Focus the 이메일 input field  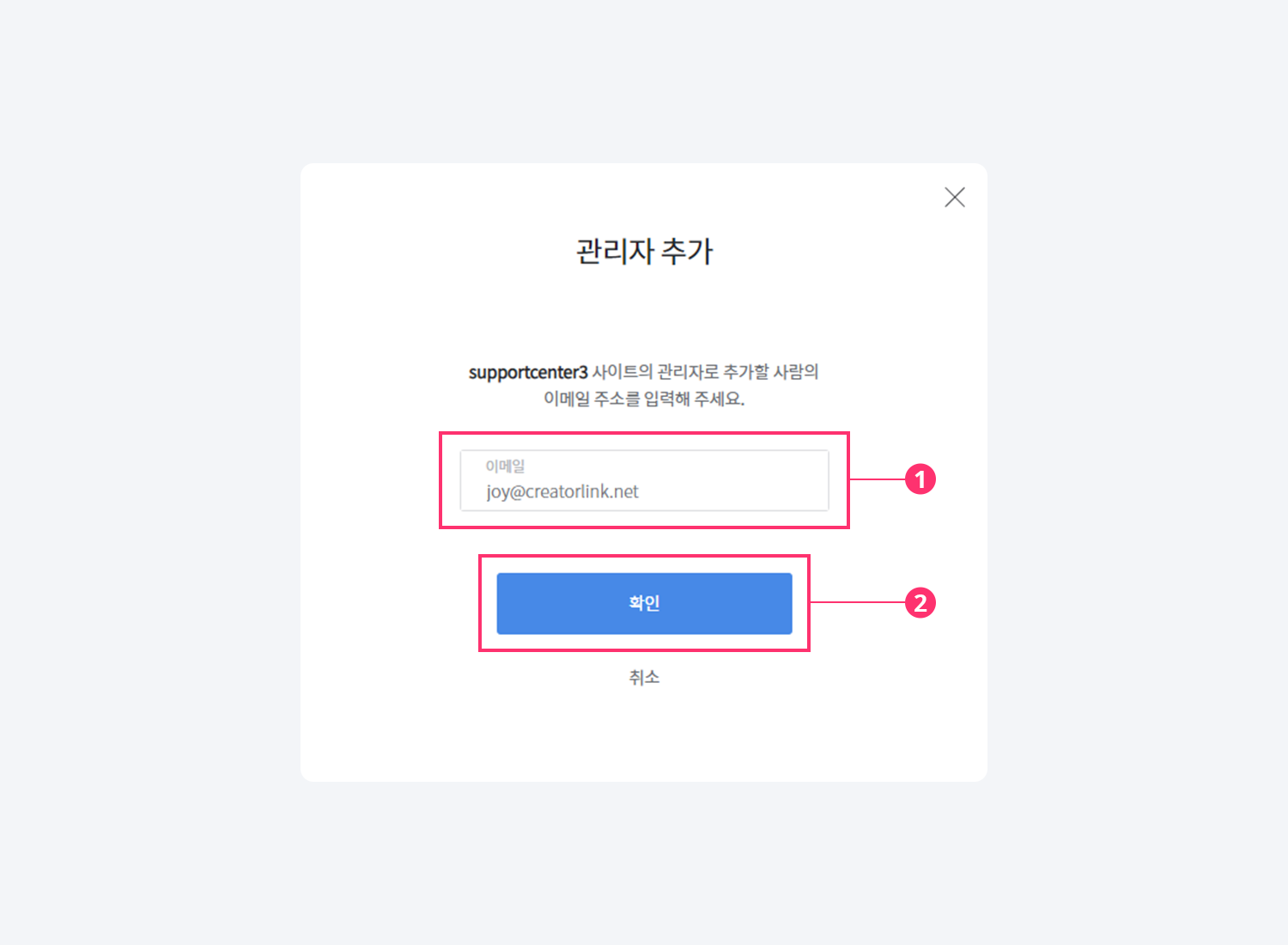pyautogui.click(x=644, y=480)
